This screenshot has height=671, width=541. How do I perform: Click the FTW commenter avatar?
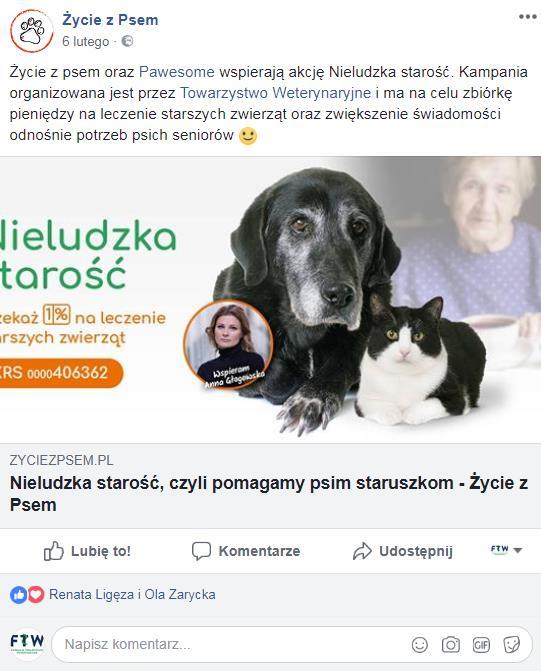click(27, 643)
